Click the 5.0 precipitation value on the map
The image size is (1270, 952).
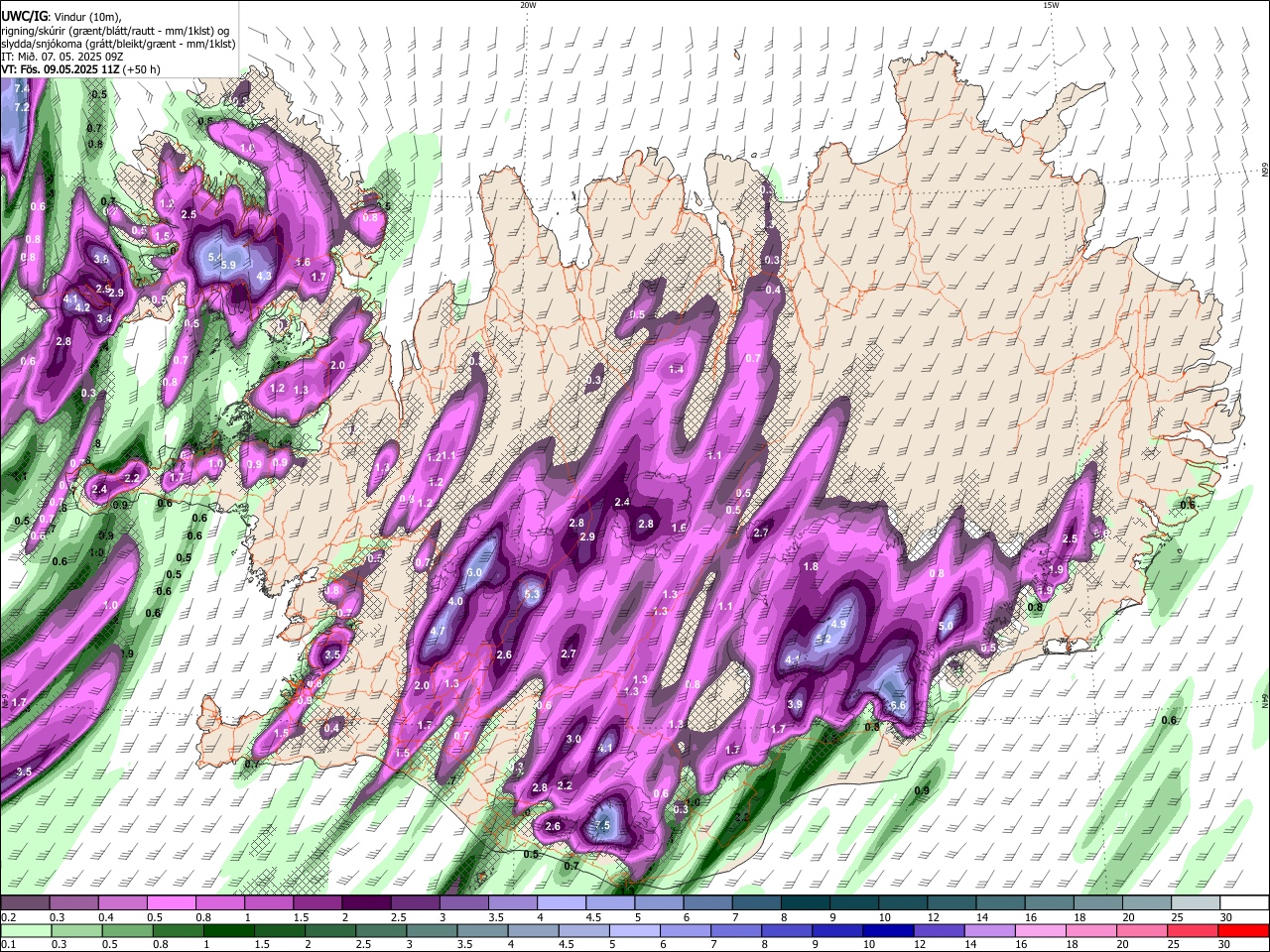pyautogui.click(x=945, y=627)
